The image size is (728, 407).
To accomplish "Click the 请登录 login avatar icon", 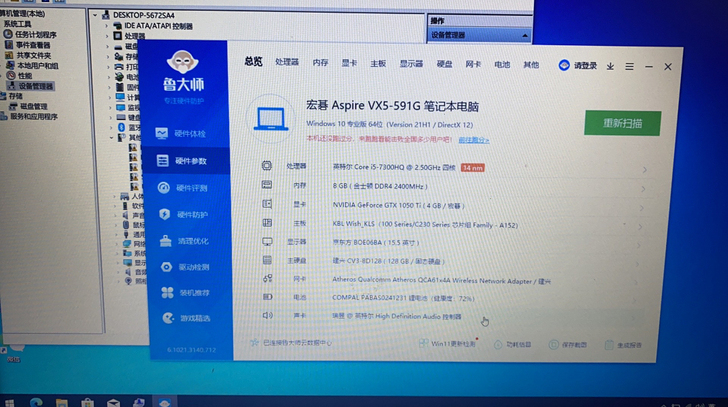I will click(x=564, y=65).
